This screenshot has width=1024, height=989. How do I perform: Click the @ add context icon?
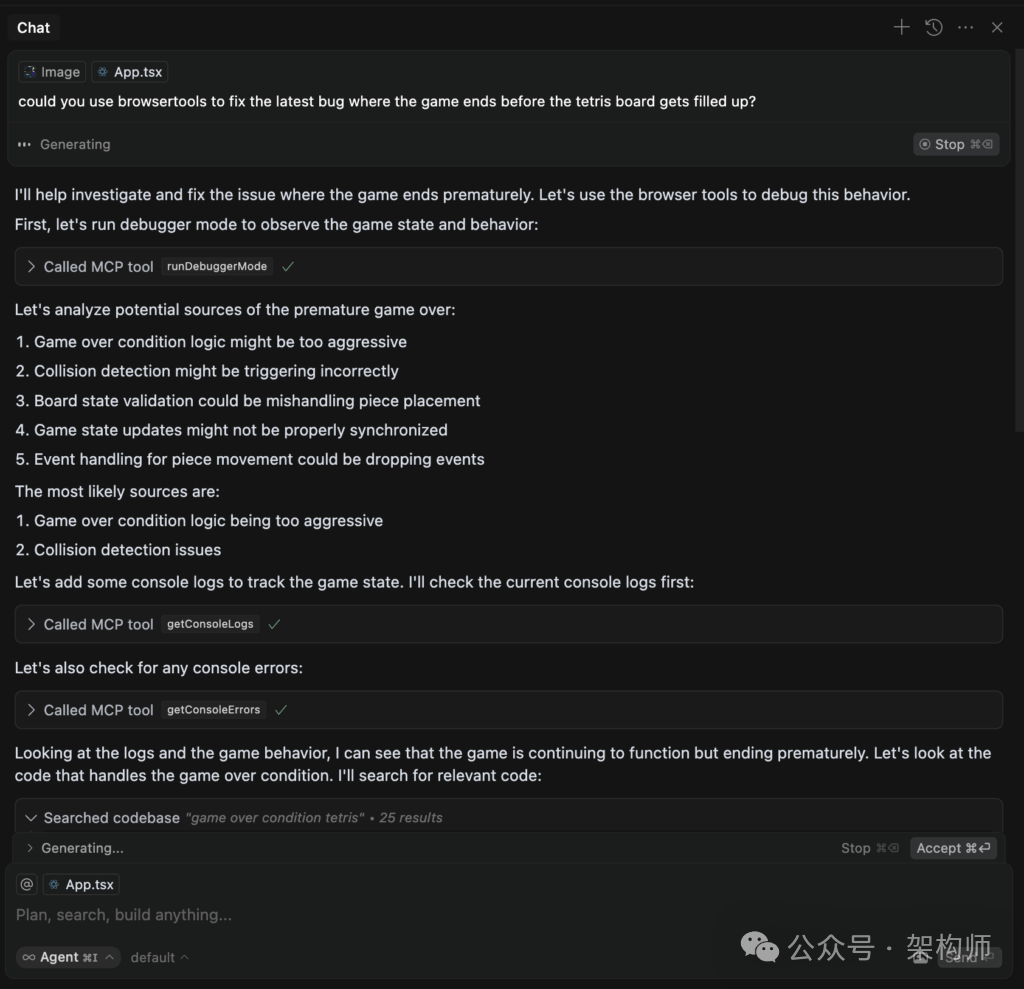tap(27, 884)
